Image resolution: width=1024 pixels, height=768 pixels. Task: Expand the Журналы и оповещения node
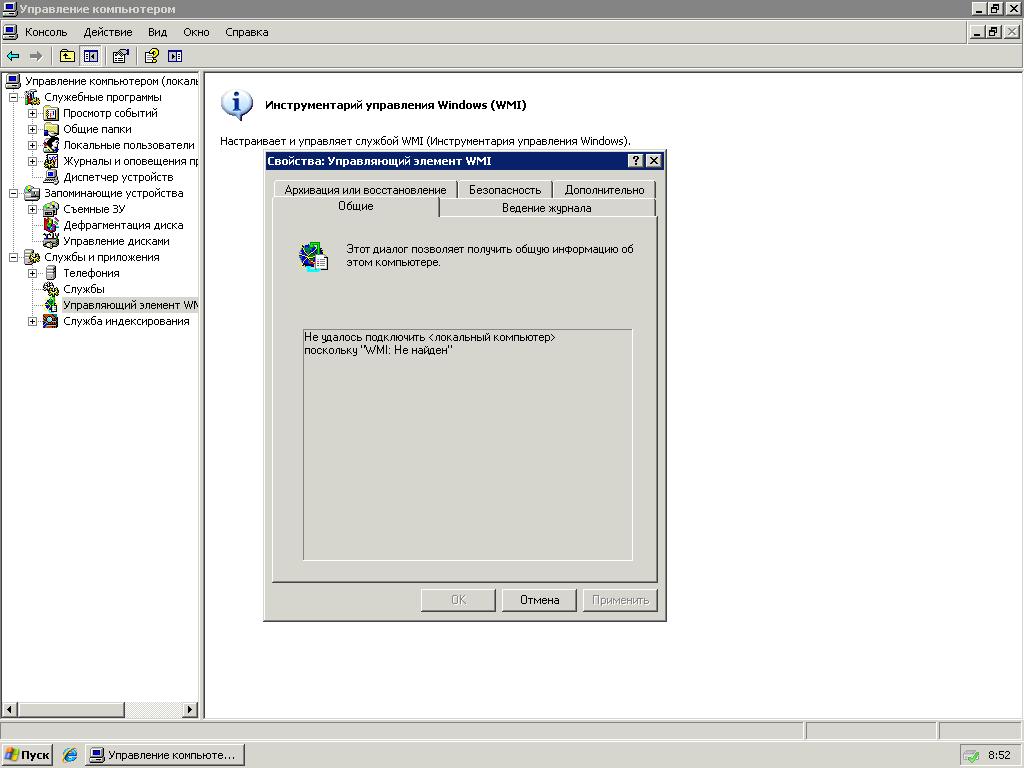tap(32, 161)
